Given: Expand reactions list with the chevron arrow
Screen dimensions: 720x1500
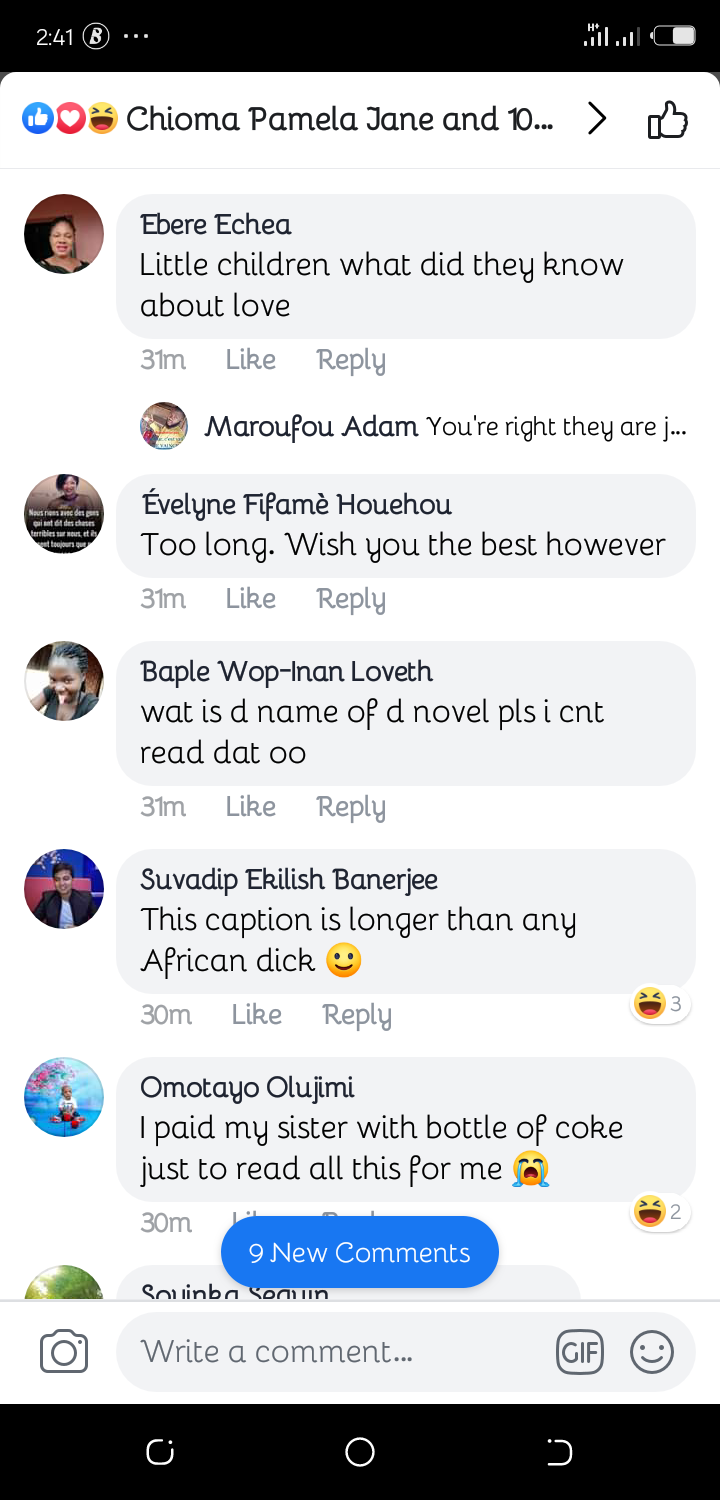Looking at the screenshot, I should 597,119.
